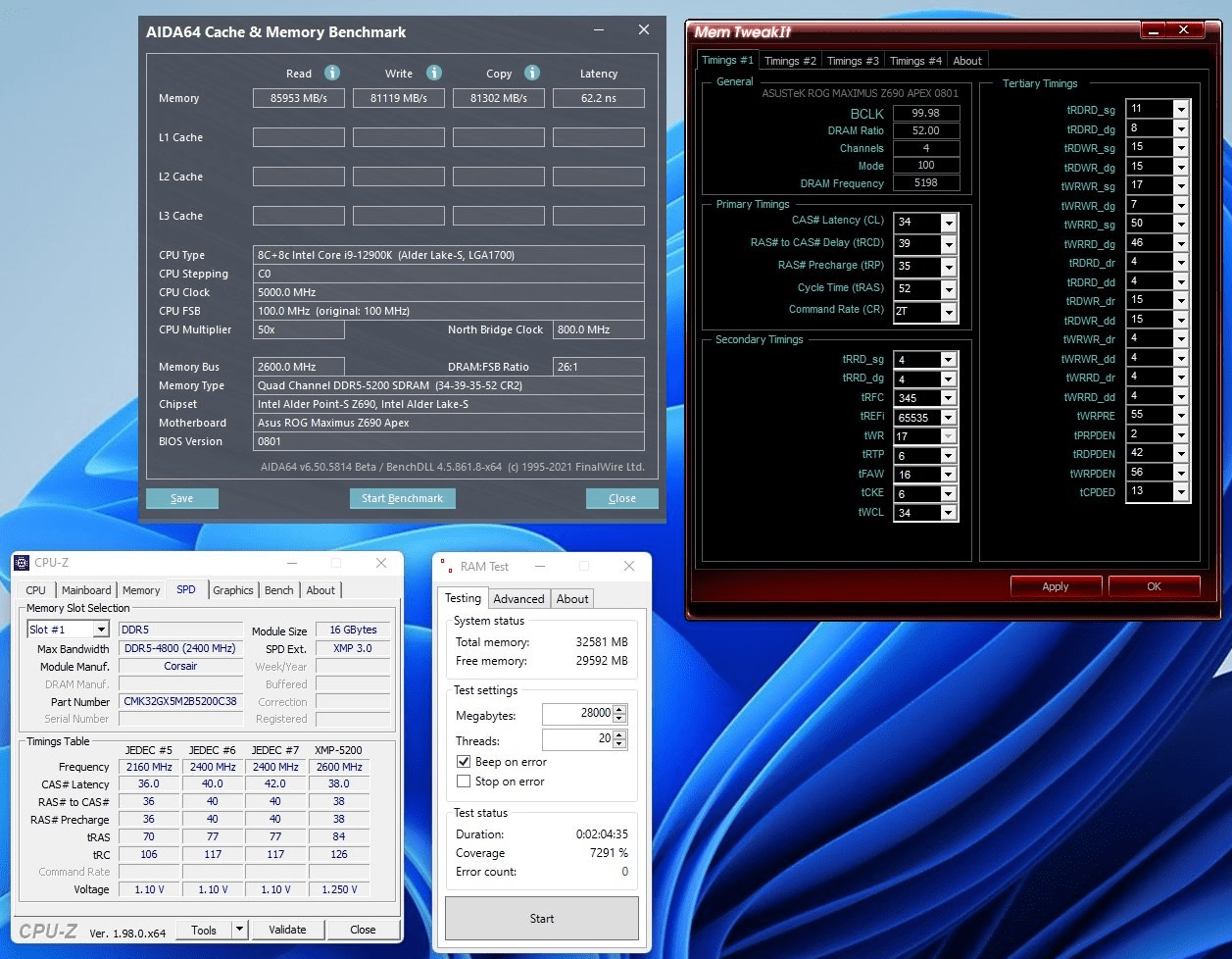The image size is (1232, 959).
Task: Click the info icon next to Read
Action: pyautogui.click(x=332, y=73)
